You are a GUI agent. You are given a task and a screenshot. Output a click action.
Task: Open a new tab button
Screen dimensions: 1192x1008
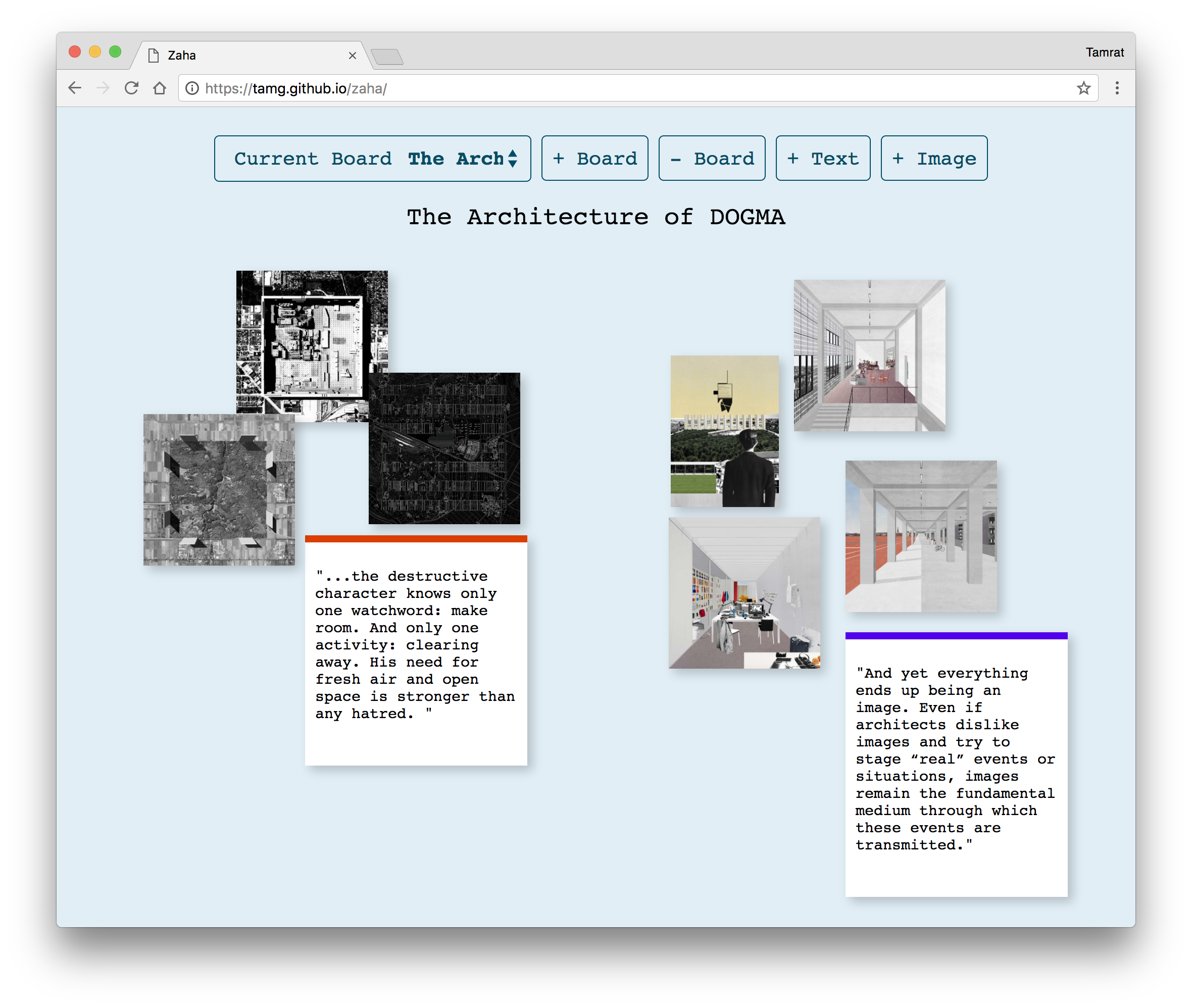click(x=387, y=57)
